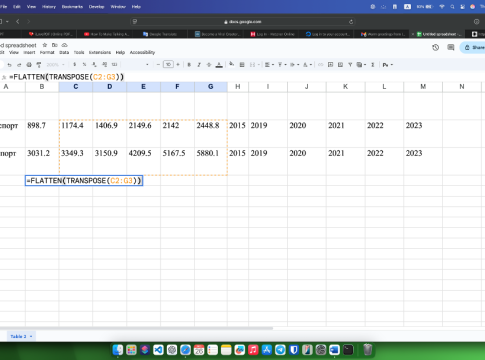Increase decimal places
This screenshot has height=360, width=485.
(104, 65)
